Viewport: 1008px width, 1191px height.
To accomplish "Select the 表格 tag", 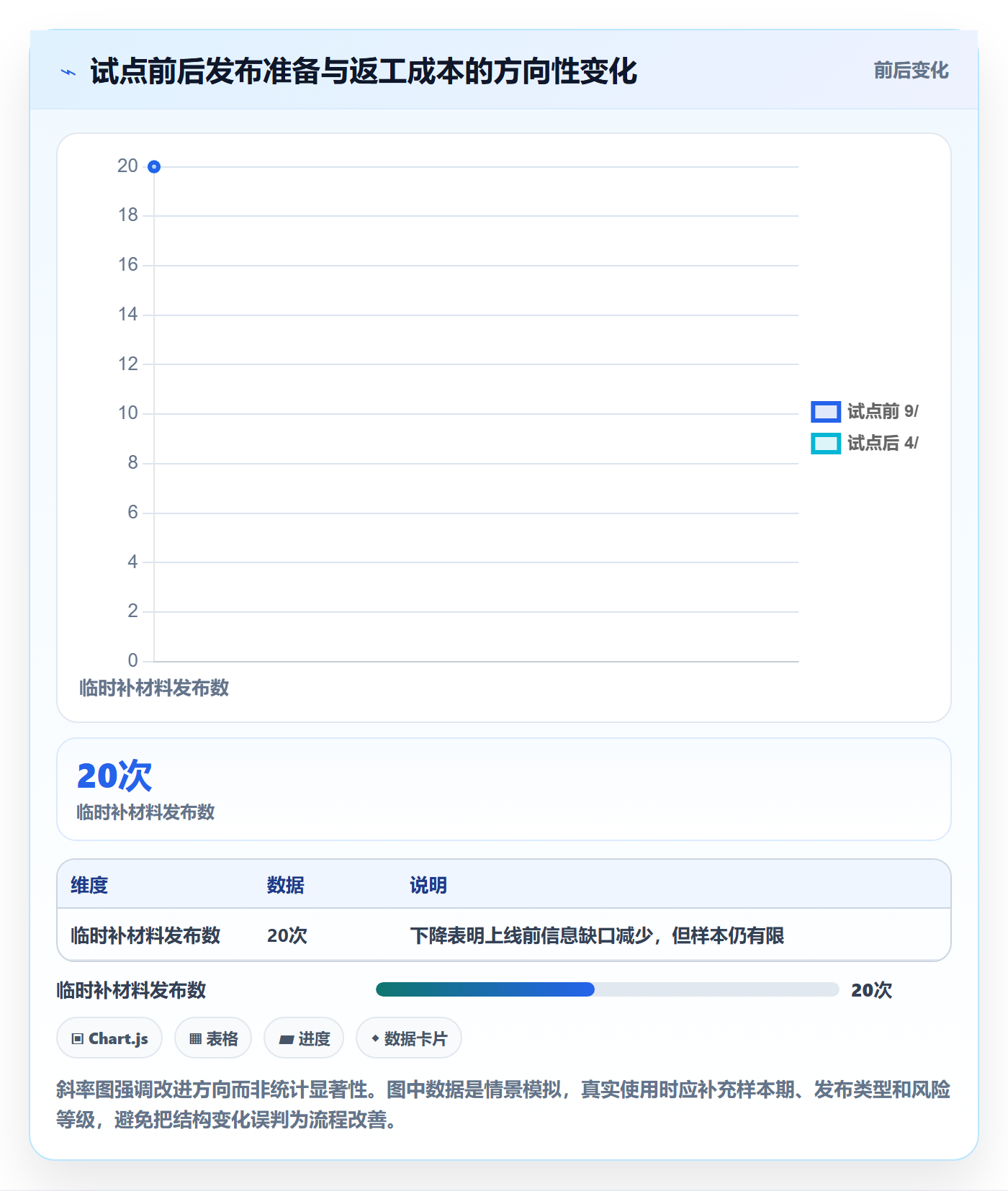I will pos(213,1038).
